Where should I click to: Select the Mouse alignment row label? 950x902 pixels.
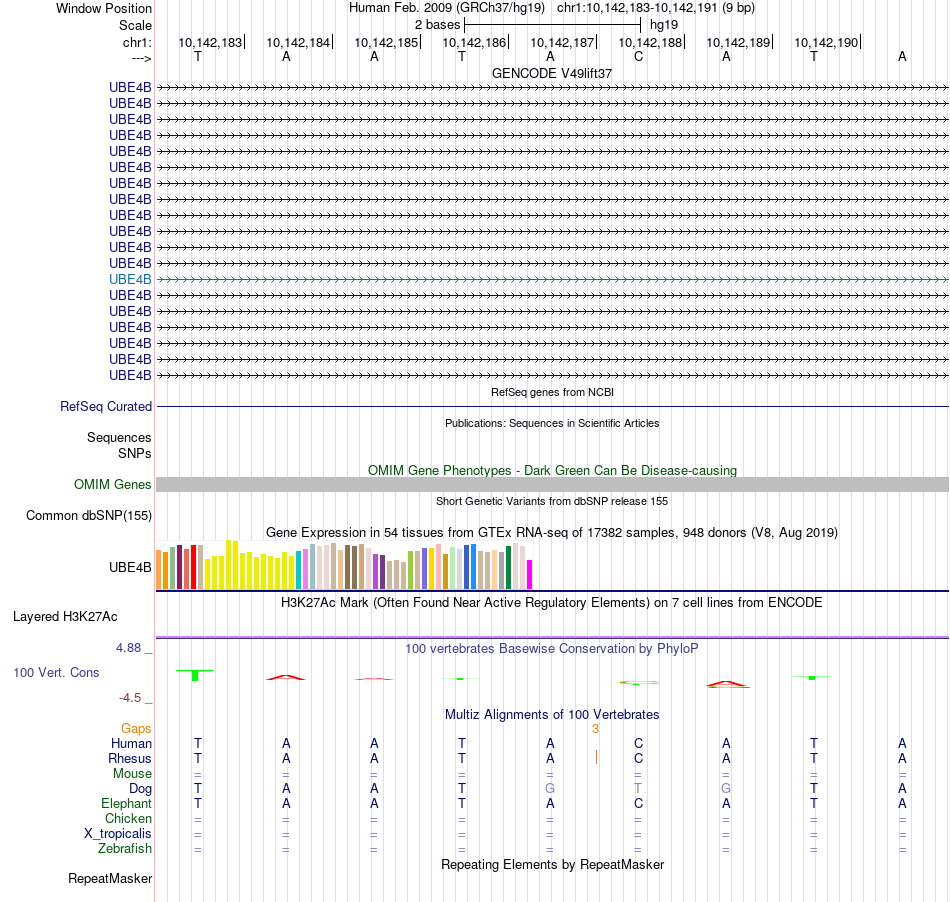(132, 774)
